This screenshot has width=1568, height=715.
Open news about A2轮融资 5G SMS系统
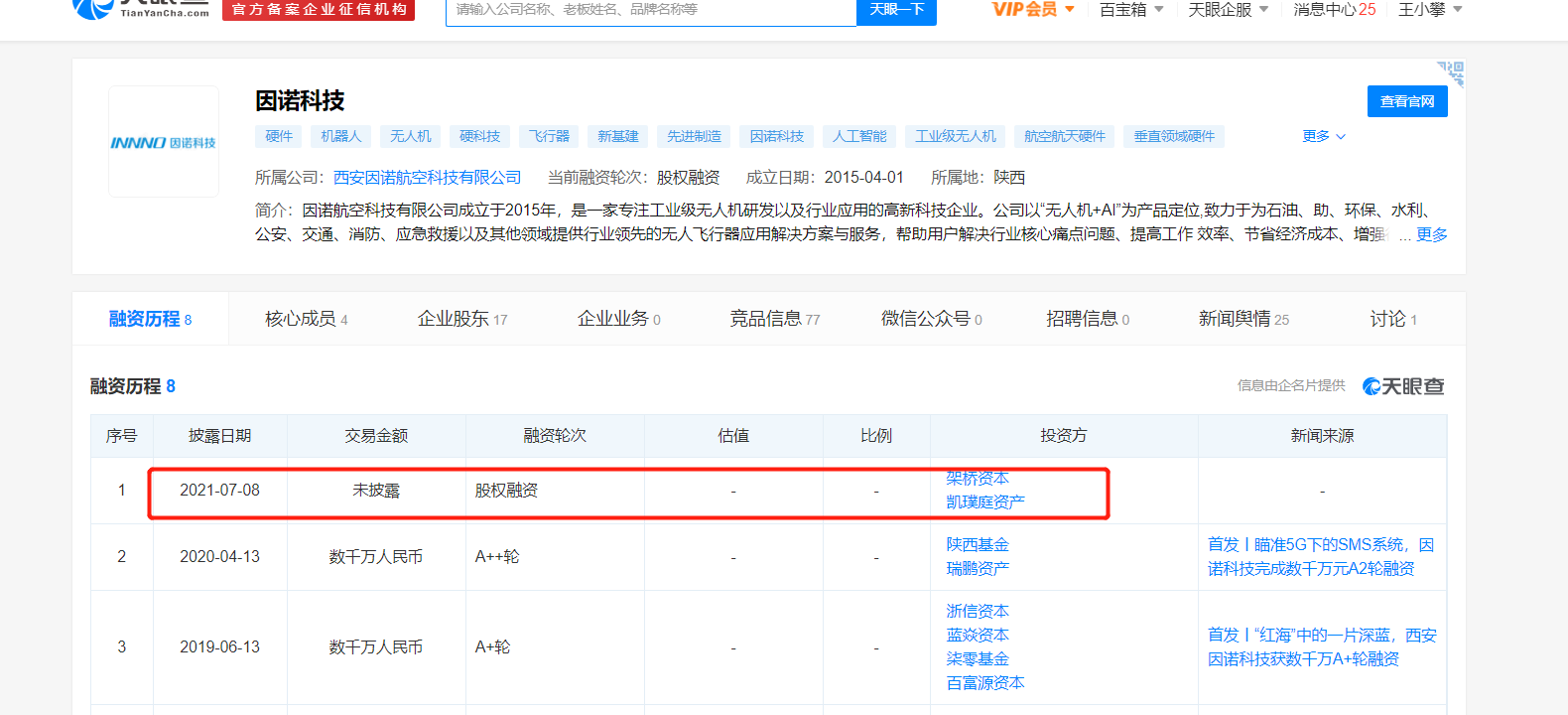tap(1321, 556)
